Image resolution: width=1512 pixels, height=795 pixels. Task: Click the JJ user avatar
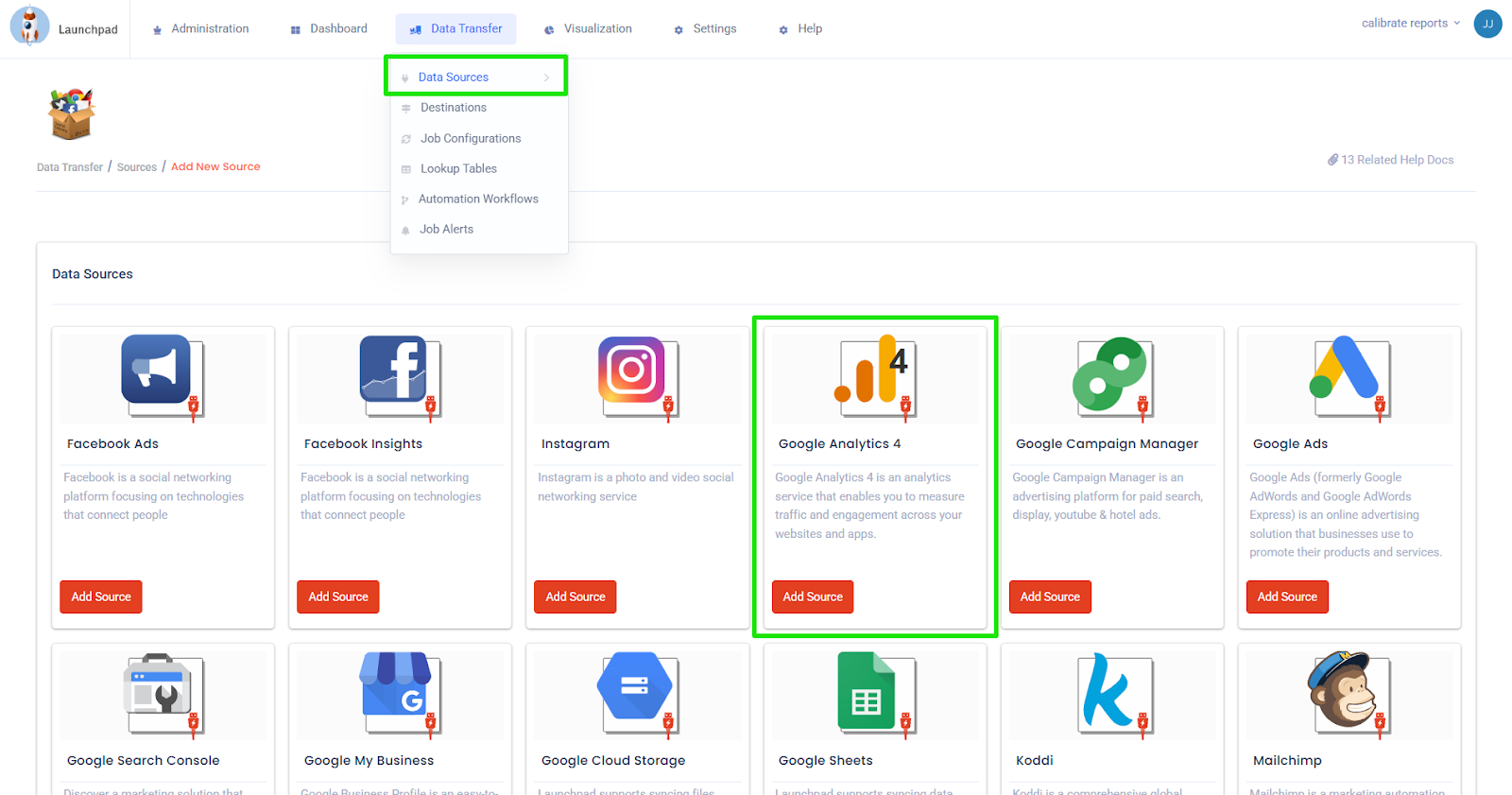1487,24
